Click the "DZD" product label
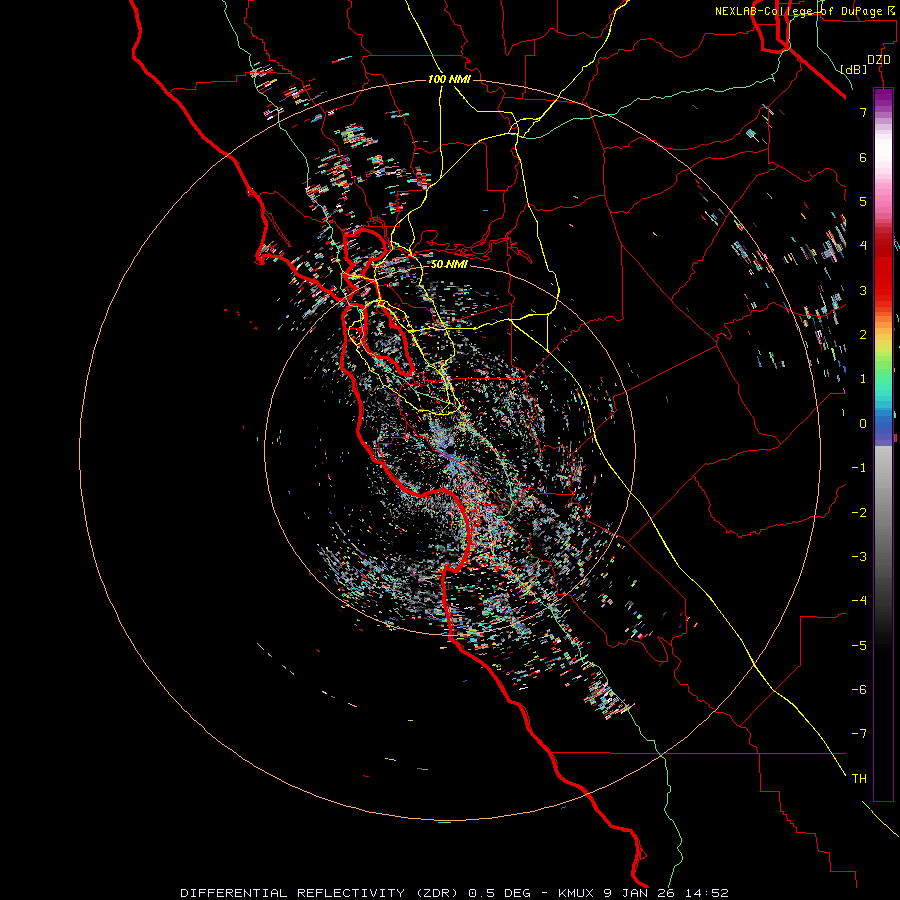 pos(879,60)
